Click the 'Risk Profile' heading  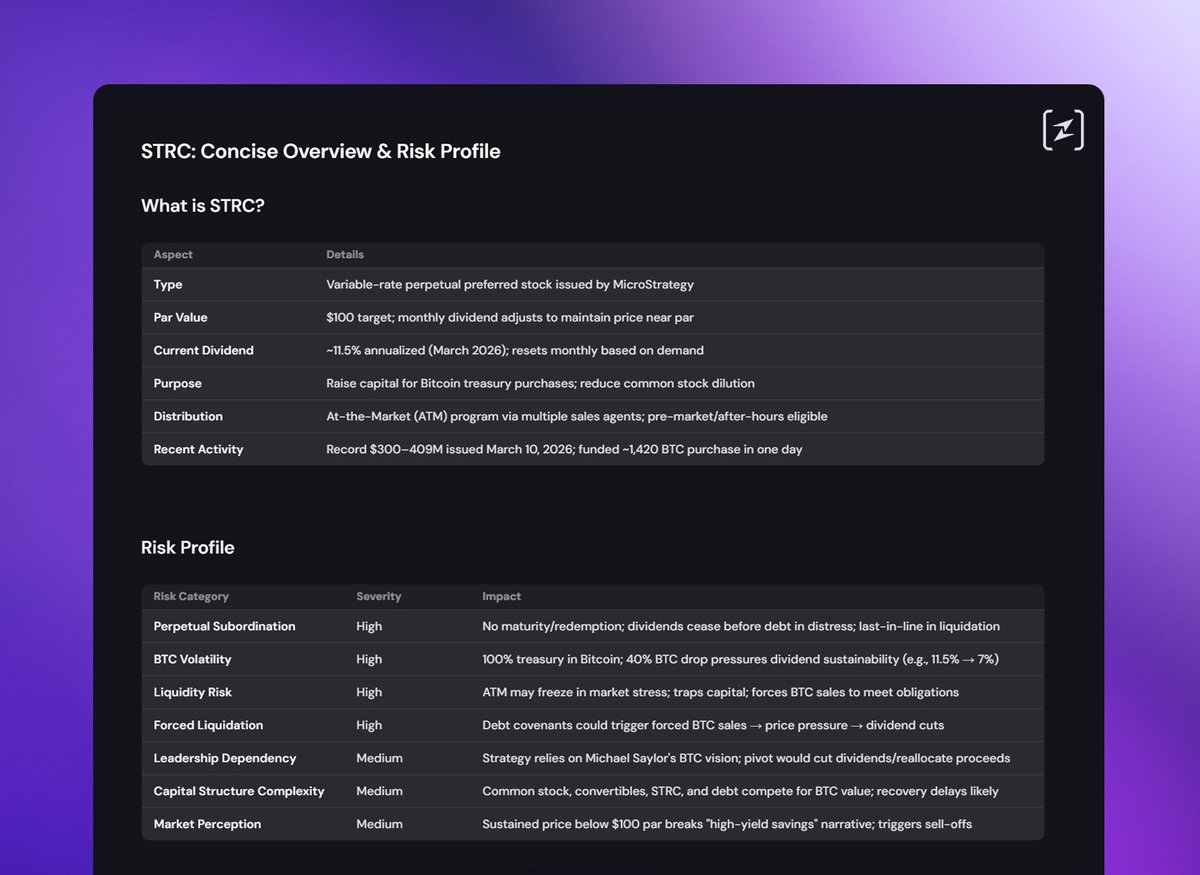point(188,547)
